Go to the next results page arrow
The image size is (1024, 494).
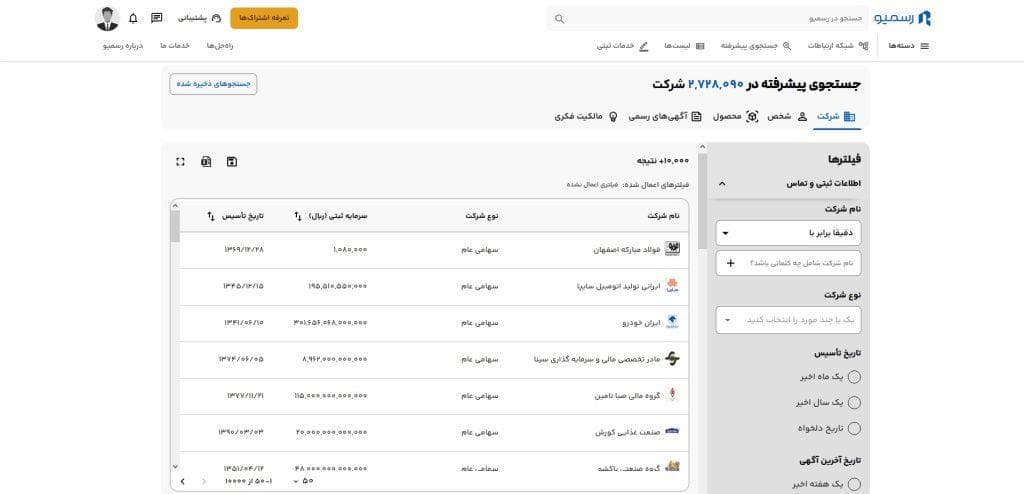pos(182,481)
